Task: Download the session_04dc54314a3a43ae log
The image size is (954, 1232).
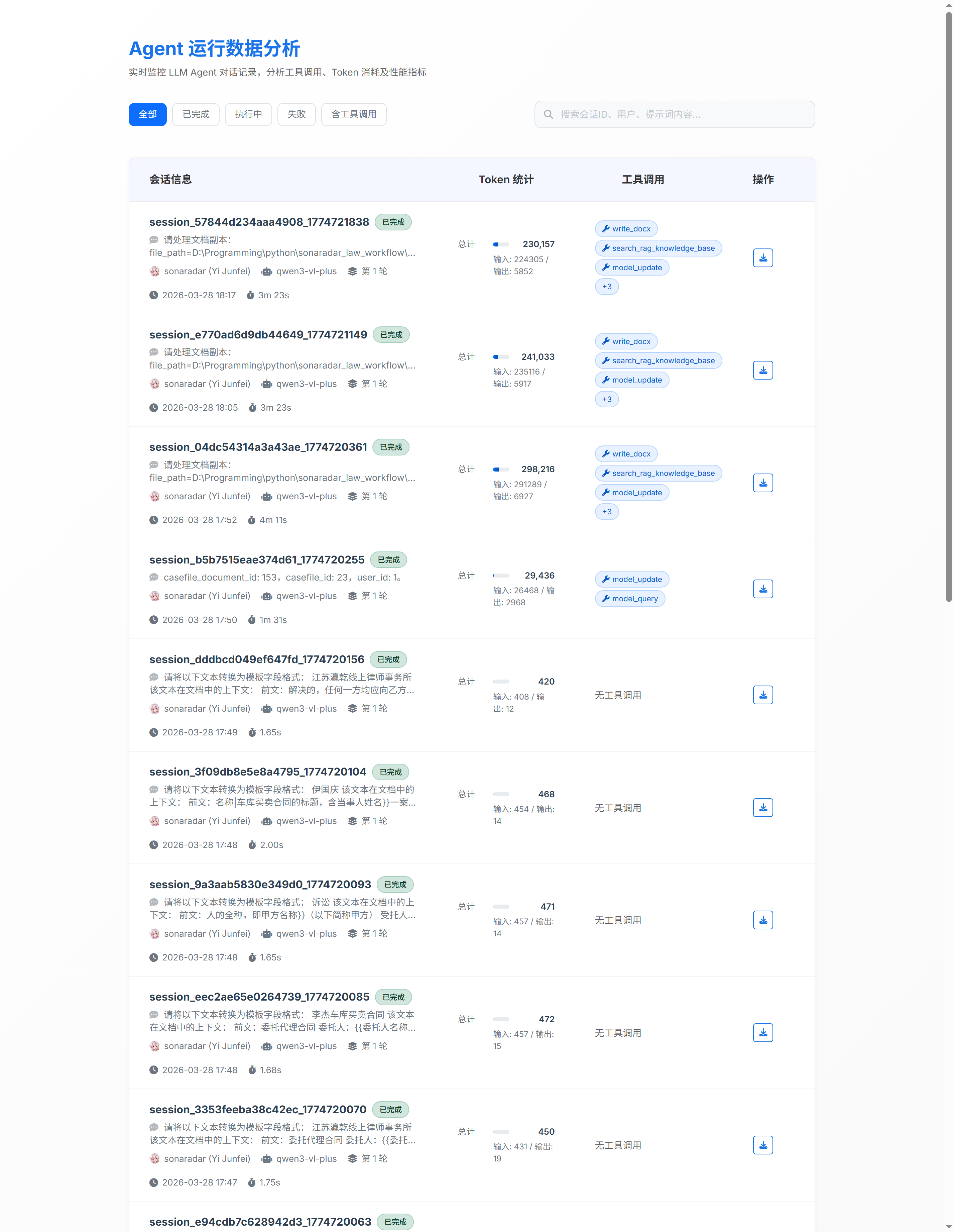Action: (762, 483)
